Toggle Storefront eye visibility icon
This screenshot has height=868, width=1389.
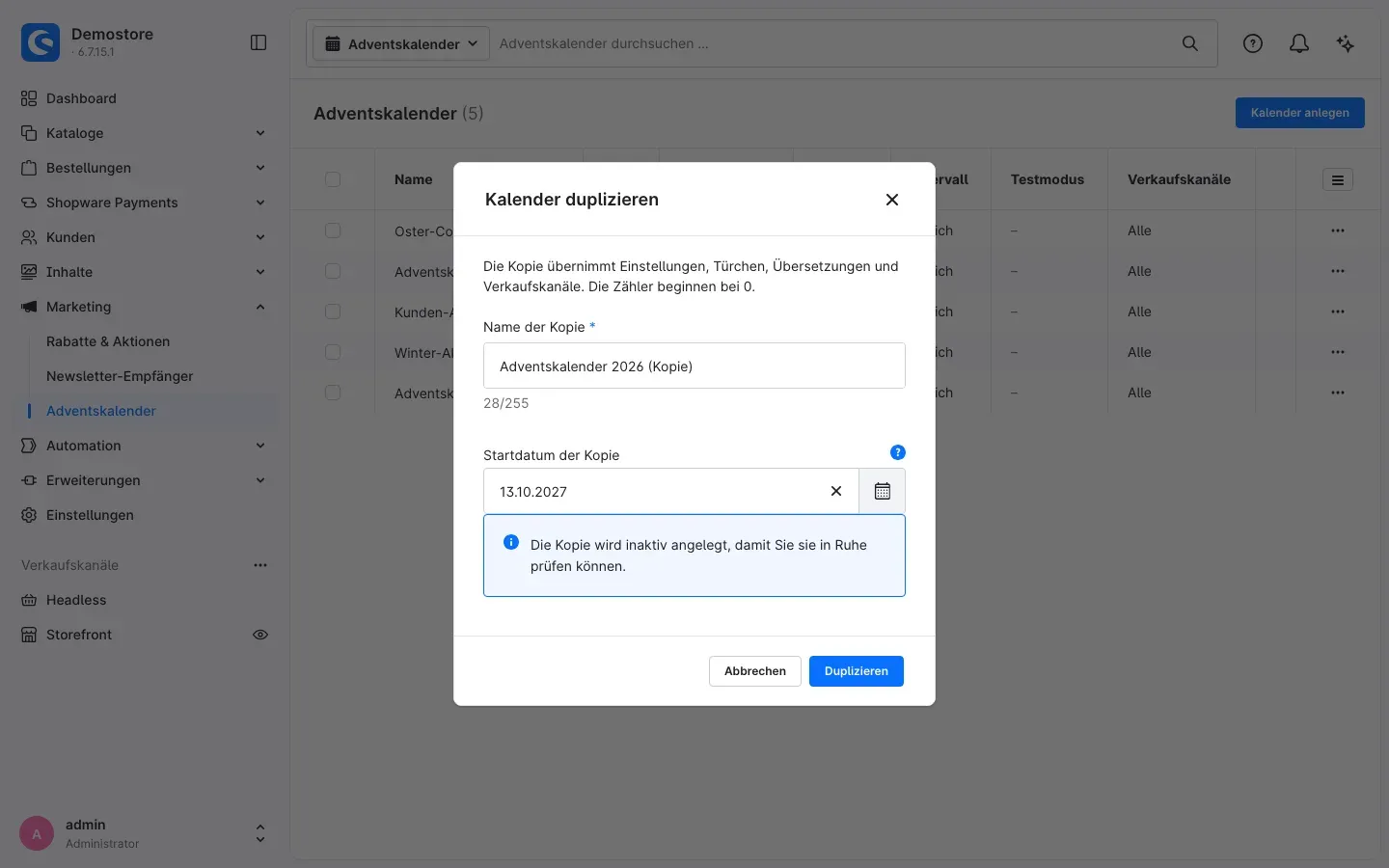260,635
